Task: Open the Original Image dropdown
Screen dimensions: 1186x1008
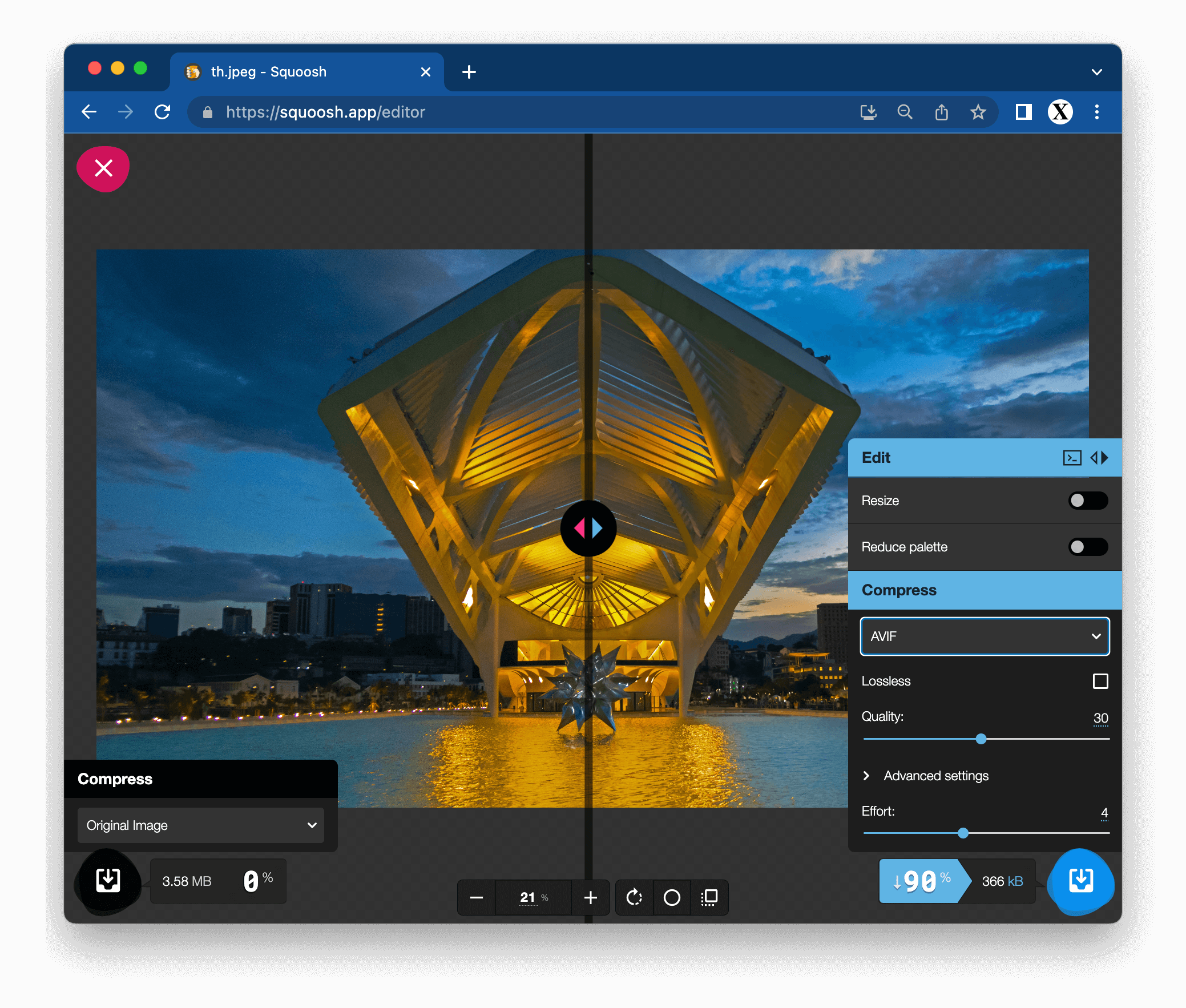Action: 200,825
